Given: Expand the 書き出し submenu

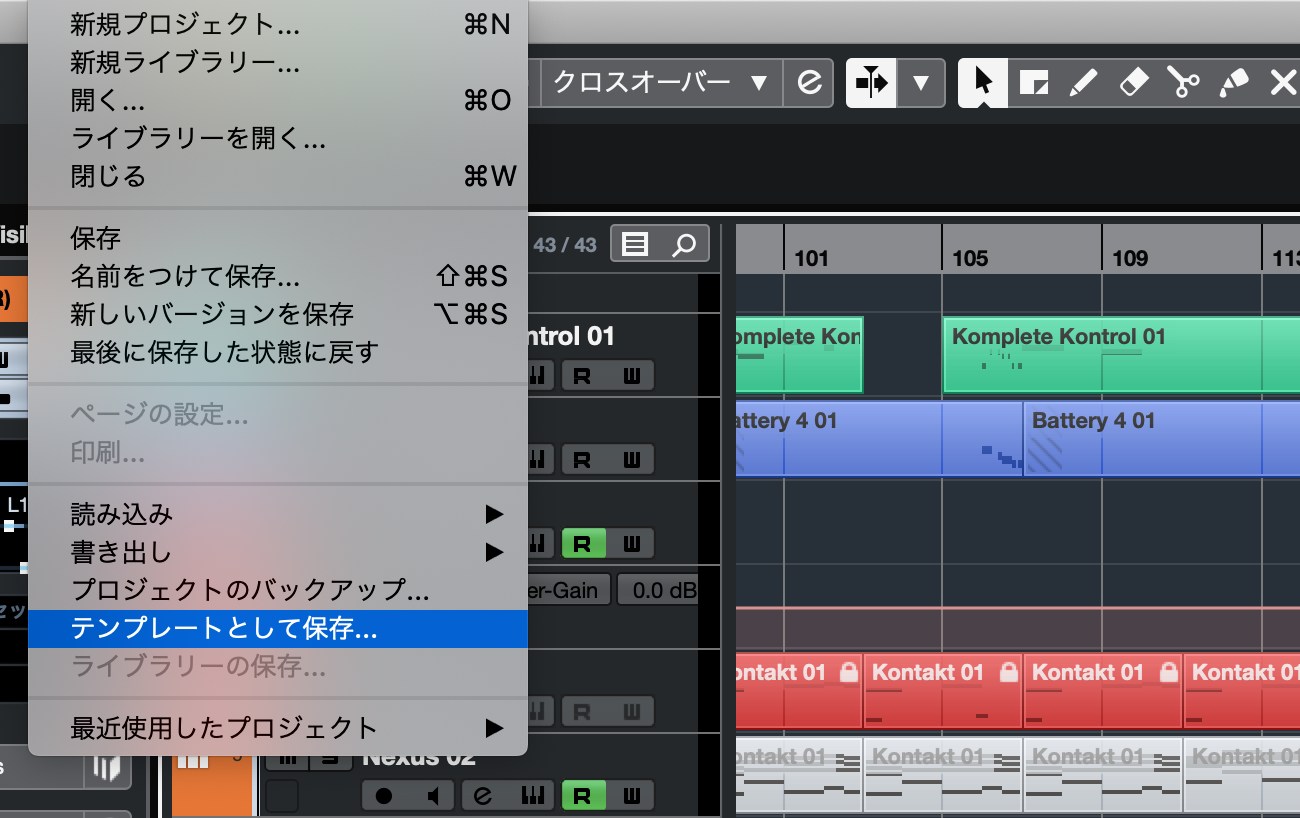Looking at the screenshot, I should (278, 552).
